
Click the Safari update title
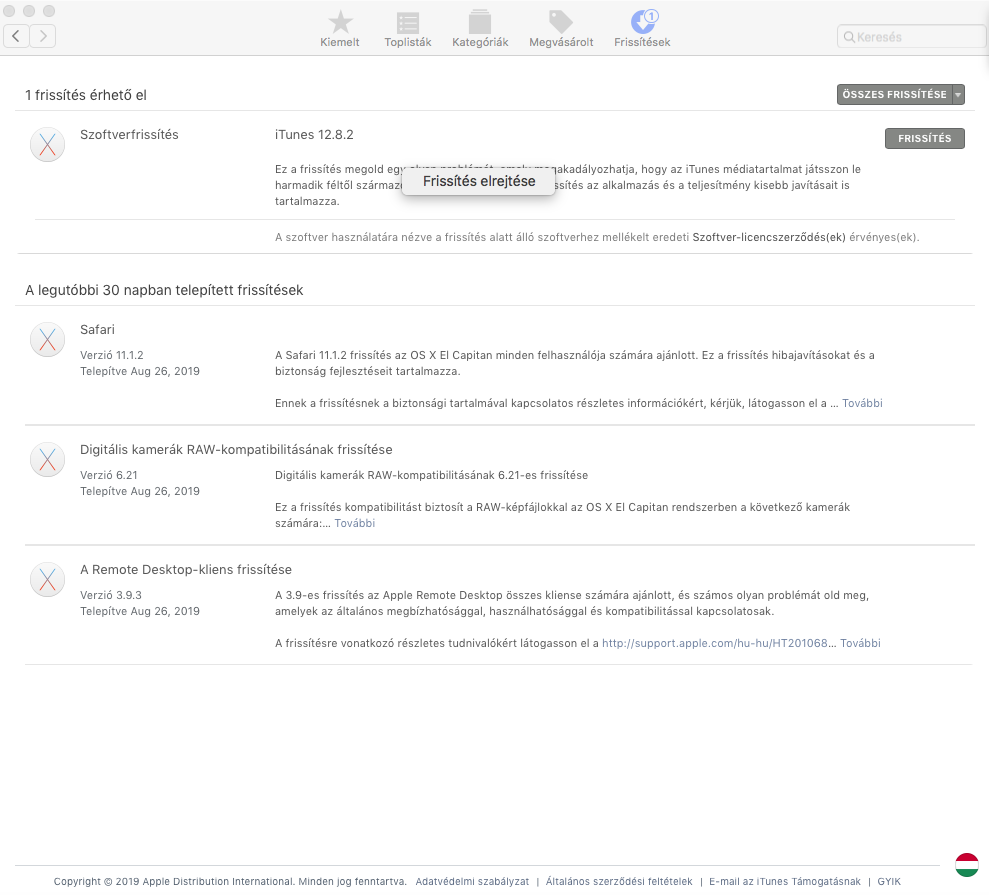tap(97, 329)
